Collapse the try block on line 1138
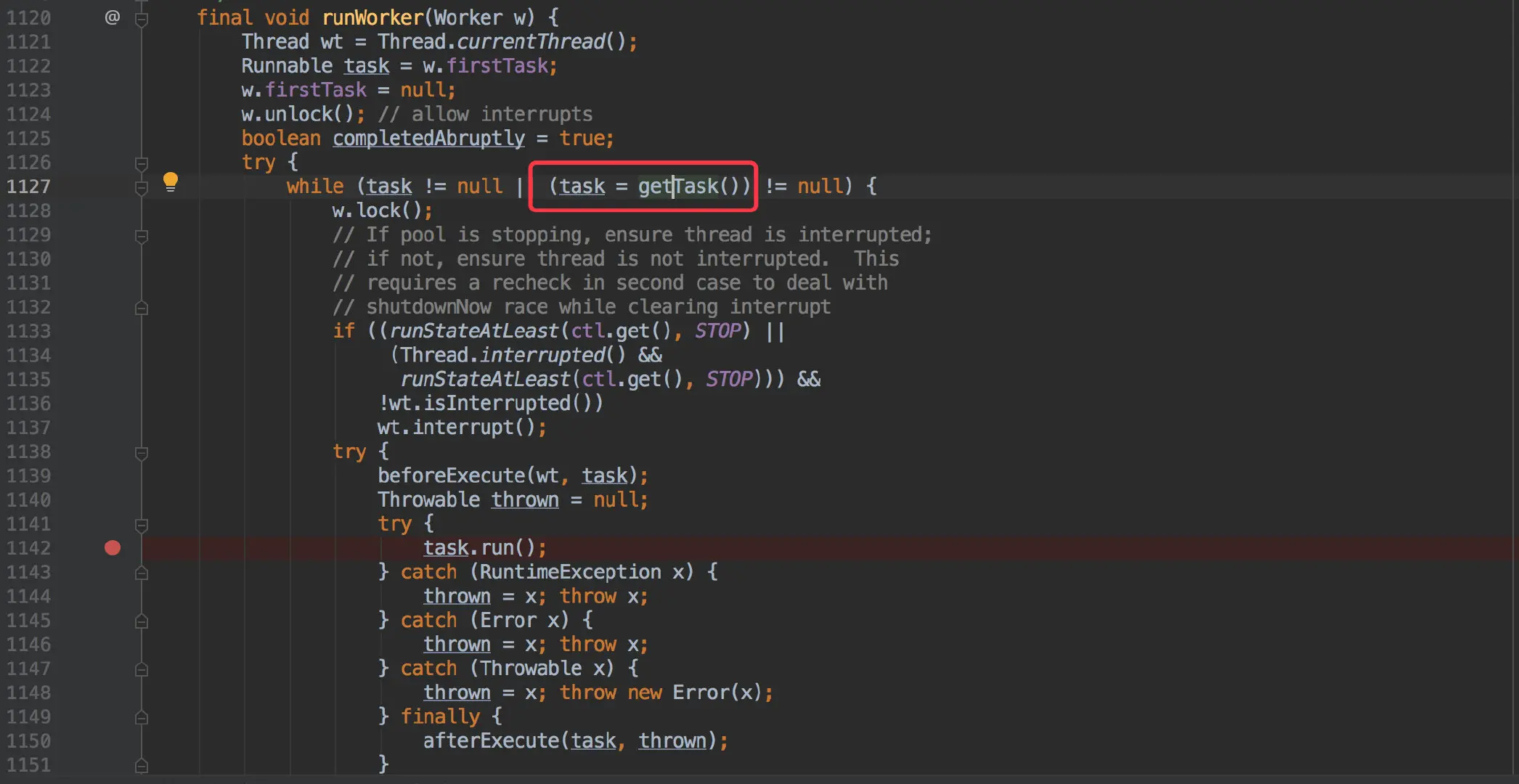Screen dimensions: 1519x784 [x=142, y=453]
